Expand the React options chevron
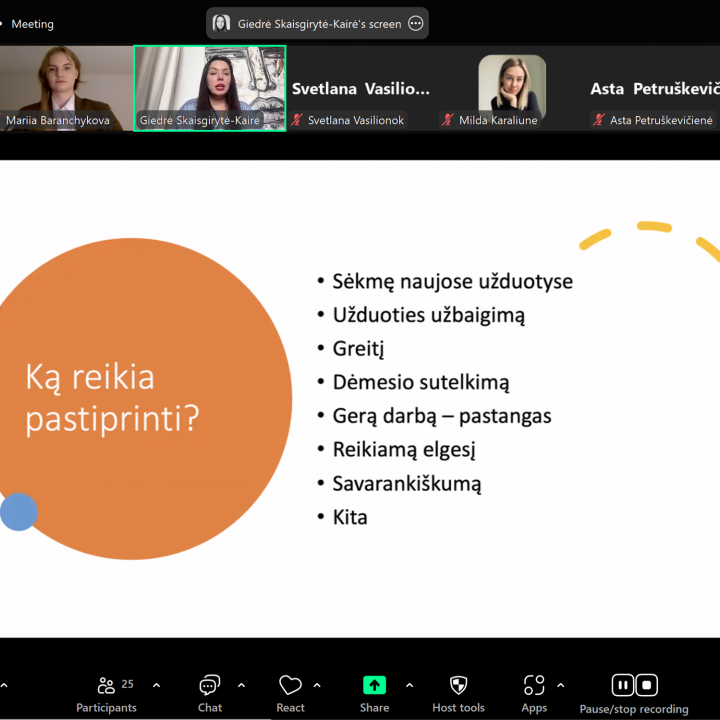Viewport: 720px width, 720px height. point(317,686)
